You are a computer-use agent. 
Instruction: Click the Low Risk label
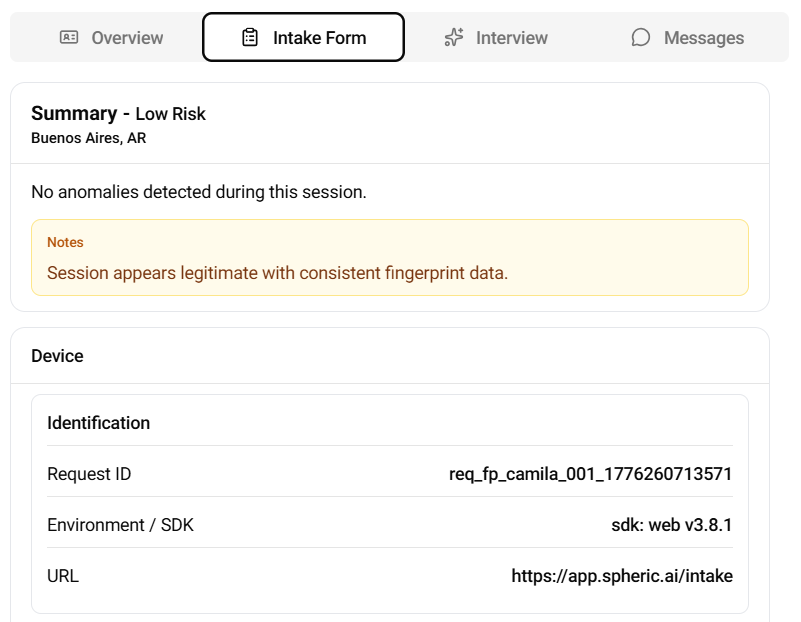tap(171, 114)
